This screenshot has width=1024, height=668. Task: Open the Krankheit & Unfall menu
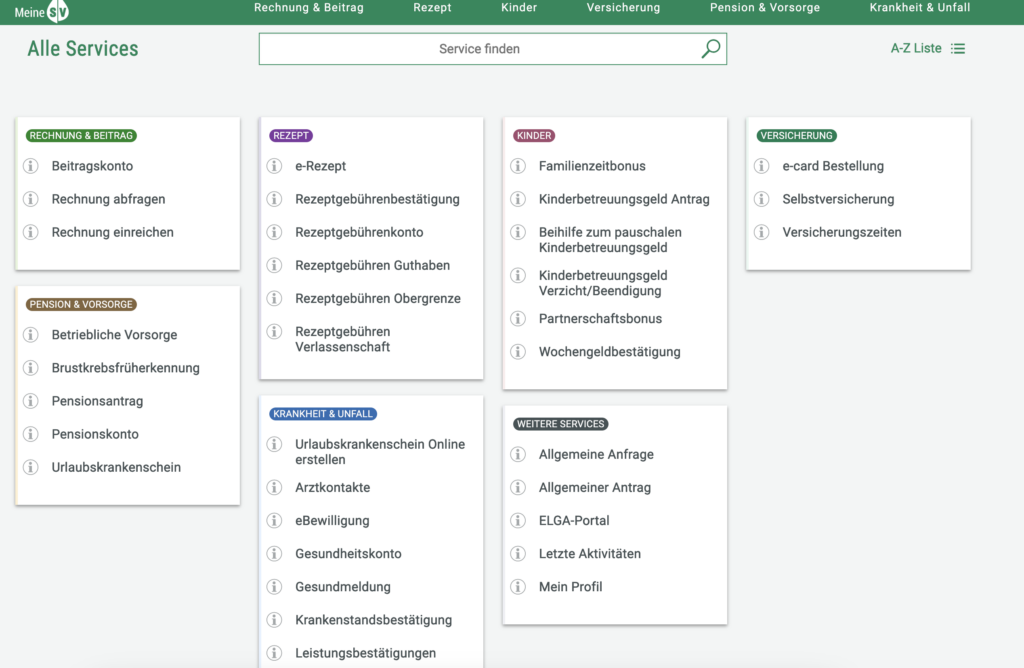tap(920, 8)
